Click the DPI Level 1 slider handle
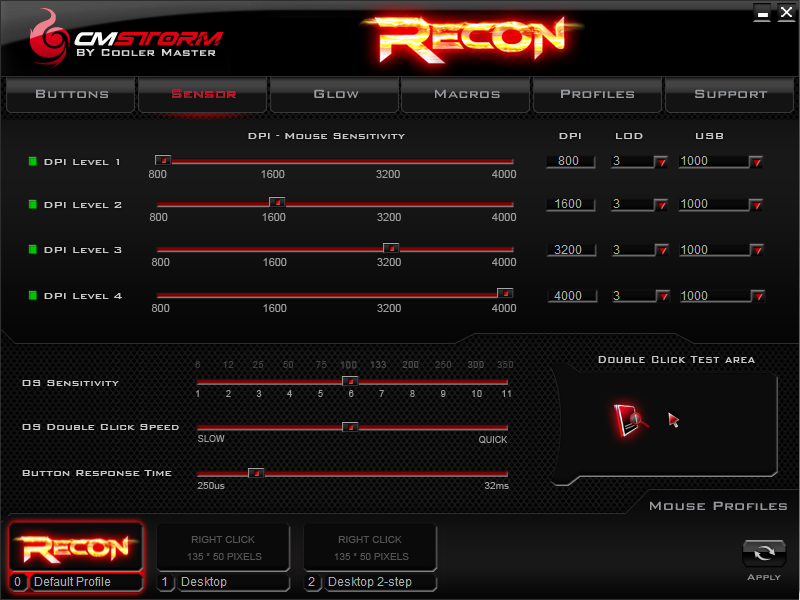 (x=163, y=160)
